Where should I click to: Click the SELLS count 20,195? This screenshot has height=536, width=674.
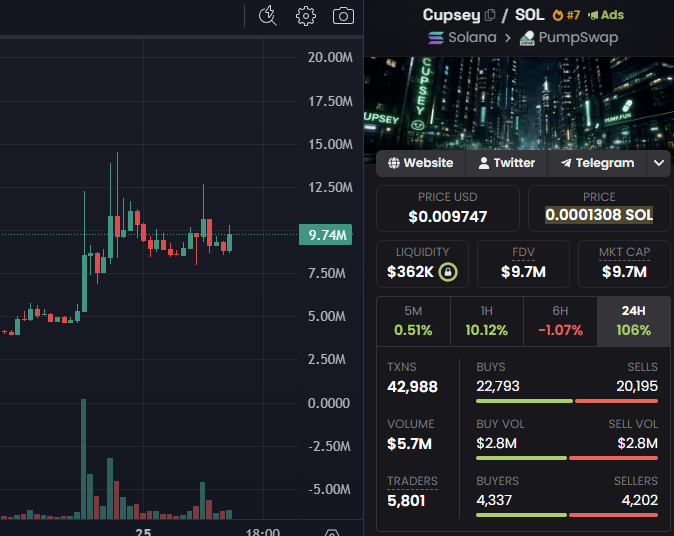pos(637,386)
